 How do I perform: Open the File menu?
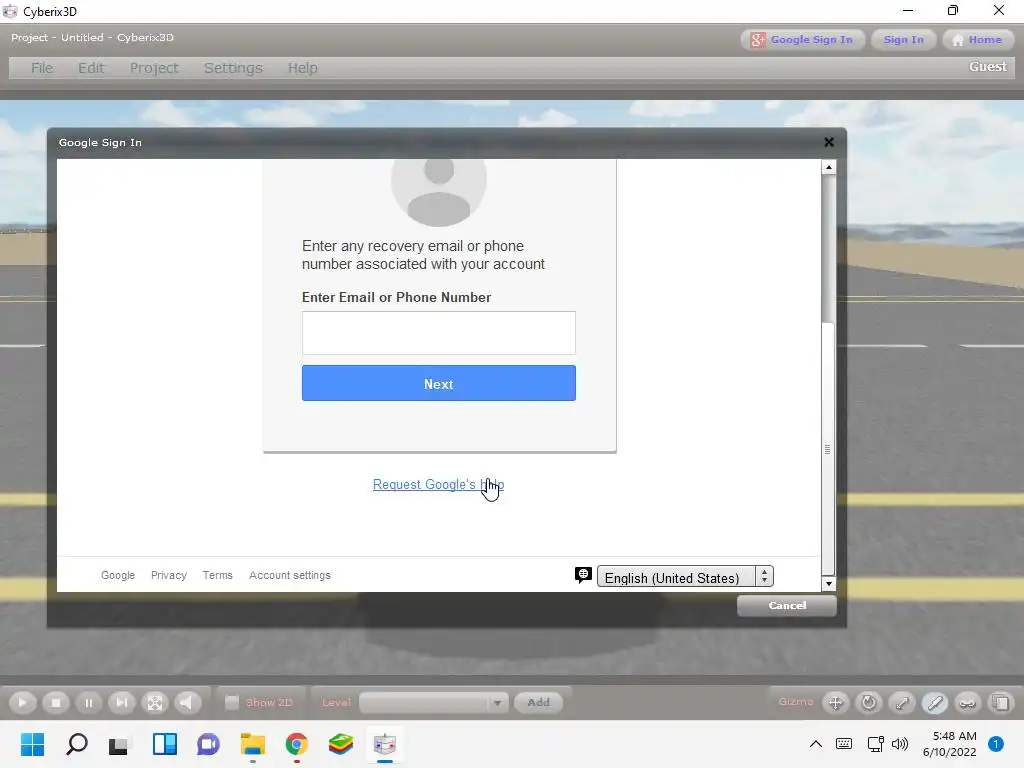[x=42, y=68]
